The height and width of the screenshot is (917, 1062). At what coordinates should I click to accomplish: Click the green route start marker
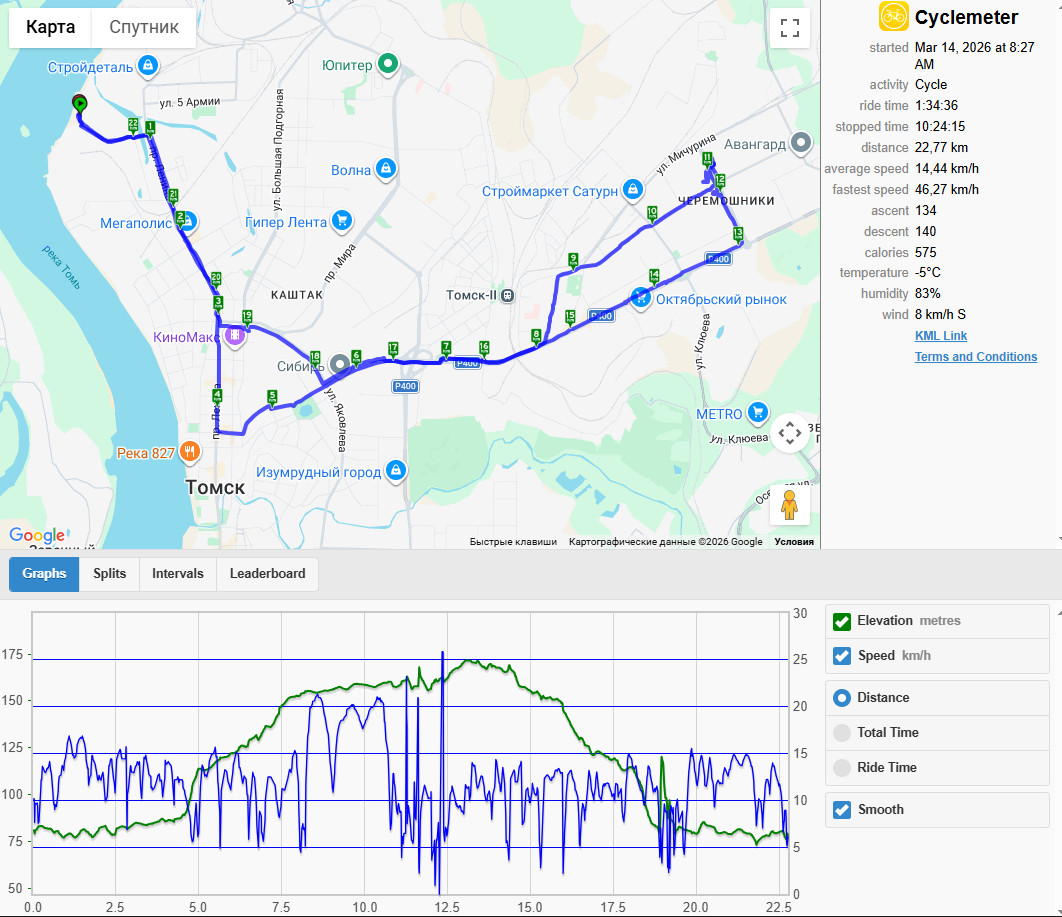tap(80, 104)
